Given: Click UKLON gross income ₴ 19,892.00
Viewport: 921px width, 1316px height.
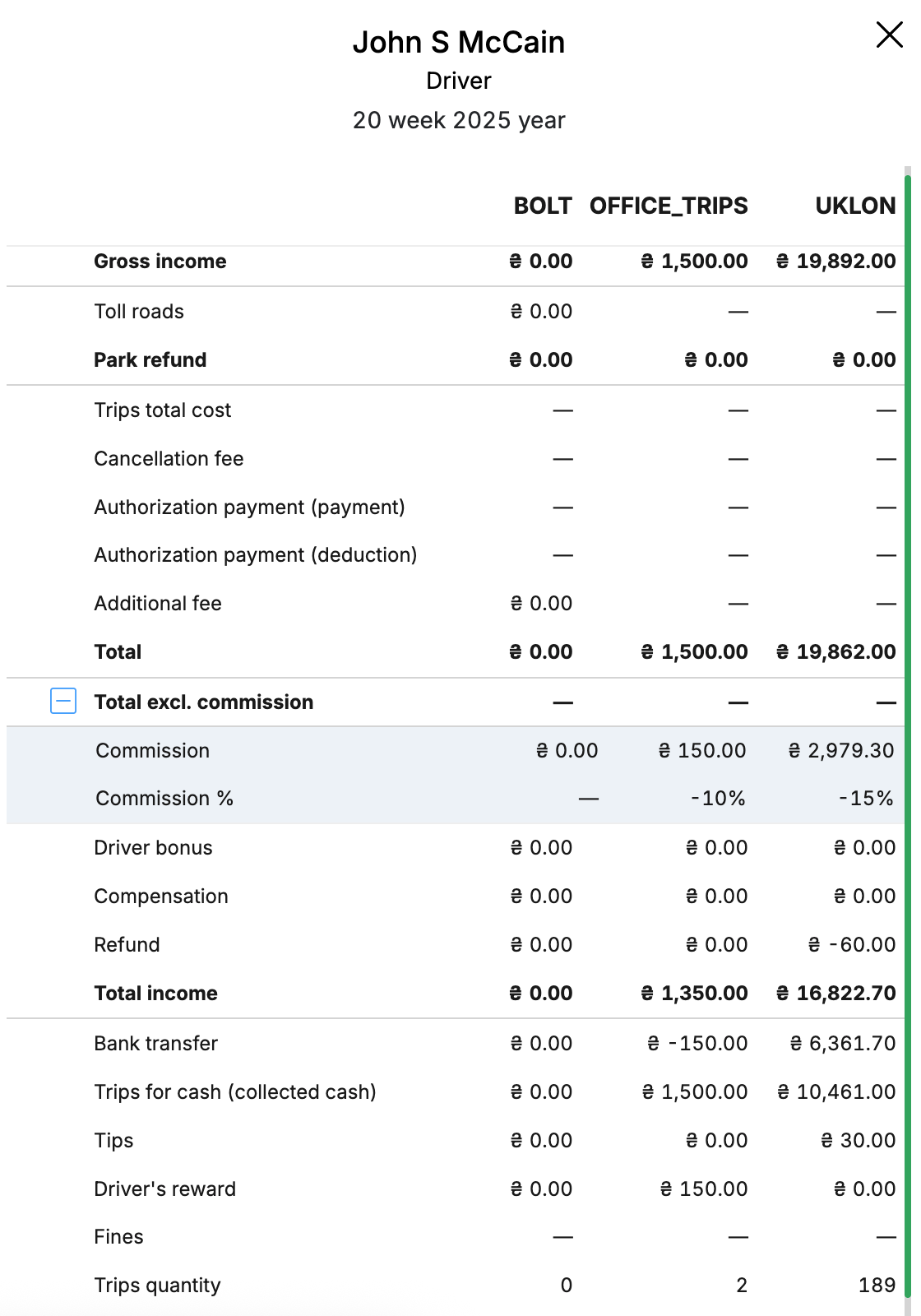Looking at the screenshot, I should pos(836,261).
